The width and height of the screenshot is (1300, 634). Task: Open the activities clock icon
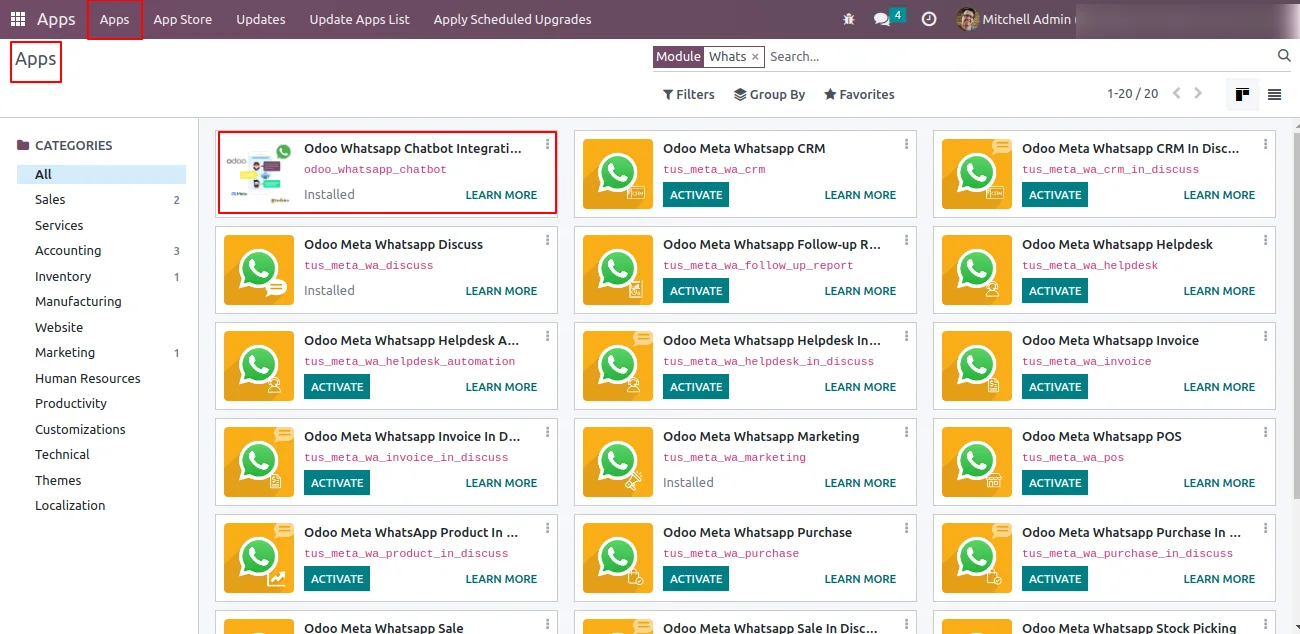click(x=929, y=19)
